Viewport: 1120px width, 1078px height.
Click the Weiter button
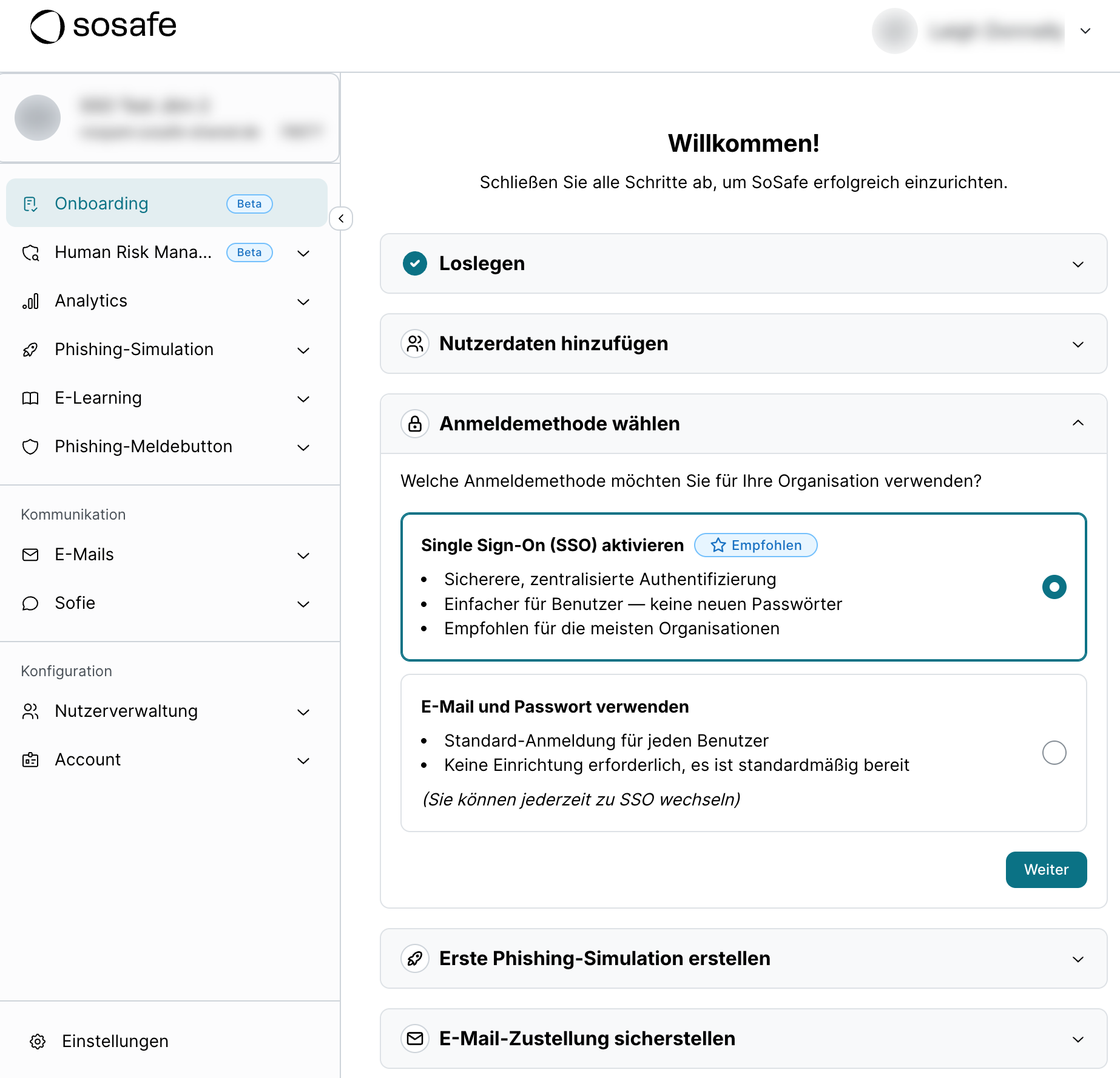(x=1046, y=870)
